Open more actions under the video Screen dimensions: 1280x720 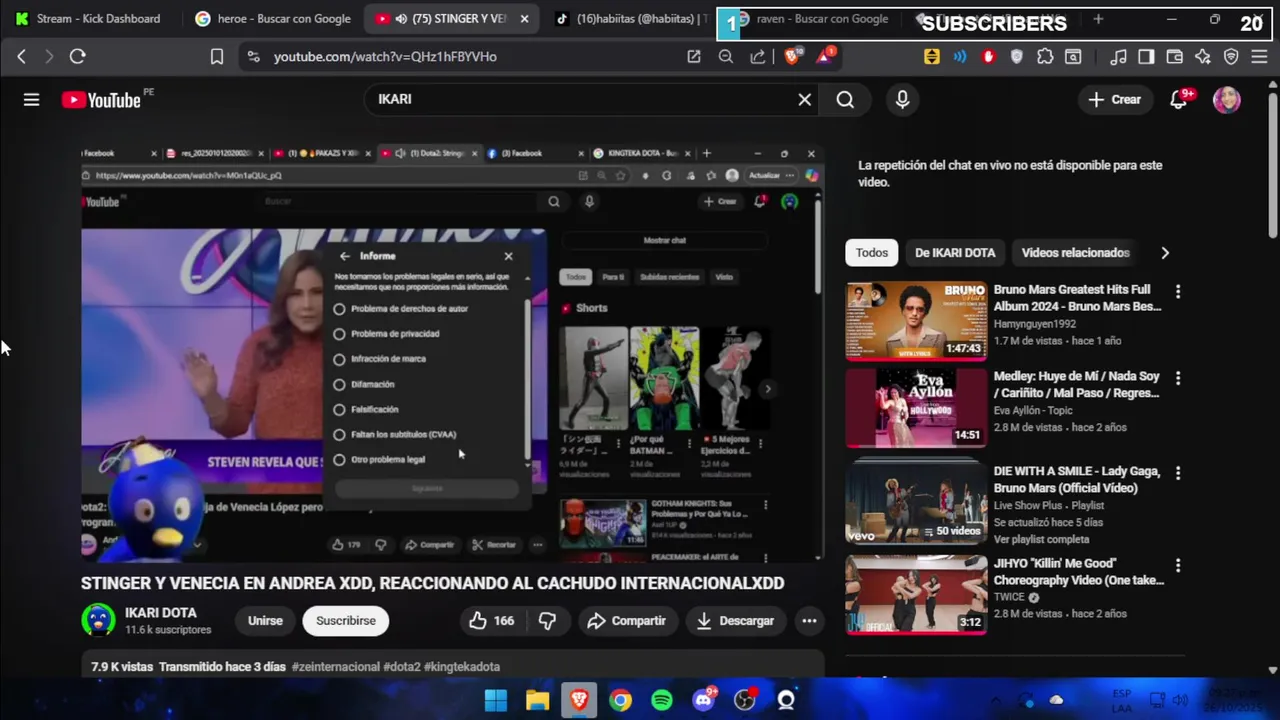pyautogui.click(x=809, y=621)
